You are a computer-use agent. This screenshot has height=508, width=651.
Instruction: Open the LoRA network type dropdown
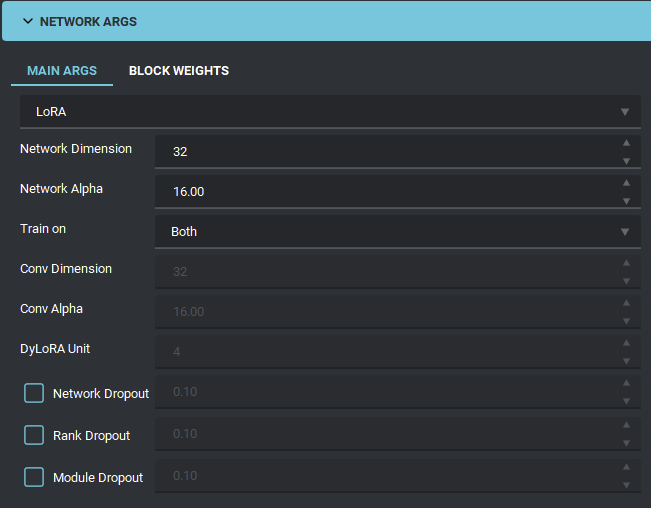pos(330,112)
